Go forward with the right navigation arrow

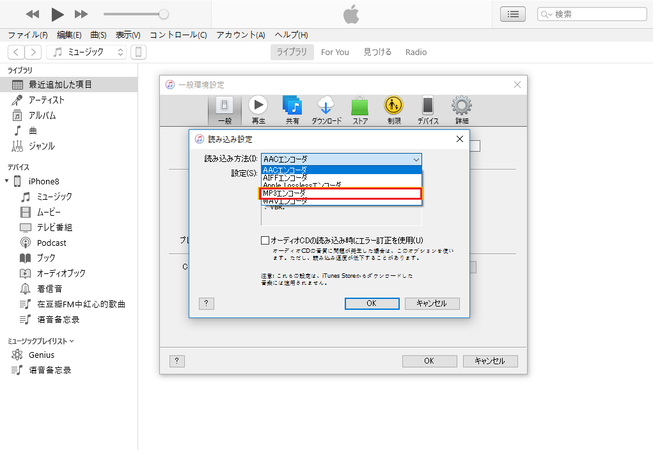33,52
